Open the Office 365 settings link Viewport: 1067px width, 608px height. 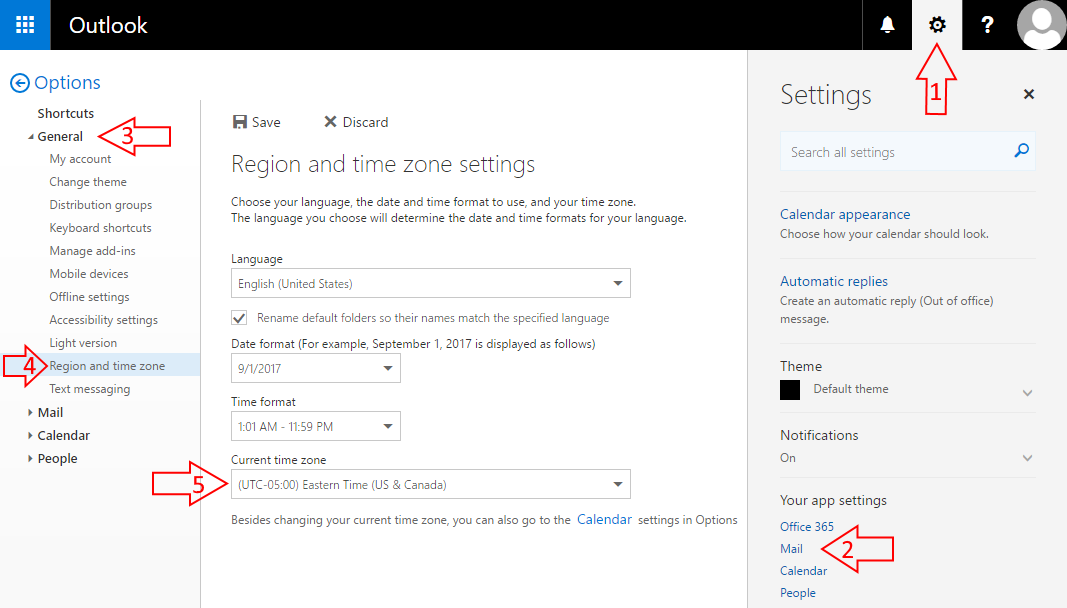807,526
